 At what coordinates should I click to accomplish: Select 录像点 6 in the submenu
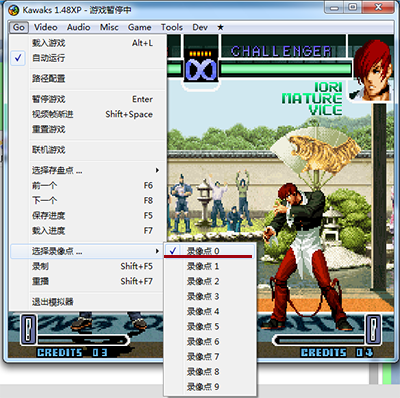click(210, 341)
